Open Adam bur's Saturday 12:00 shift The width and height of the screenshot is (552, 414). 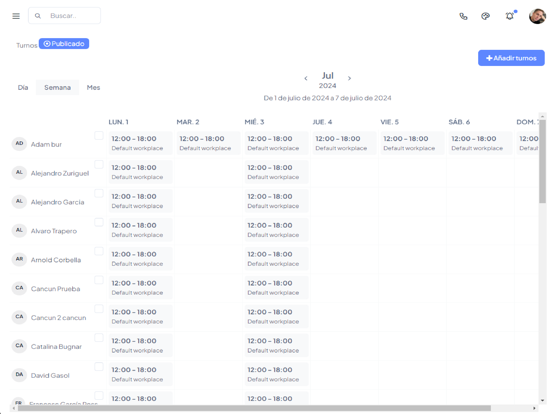[x=480, y=143]
